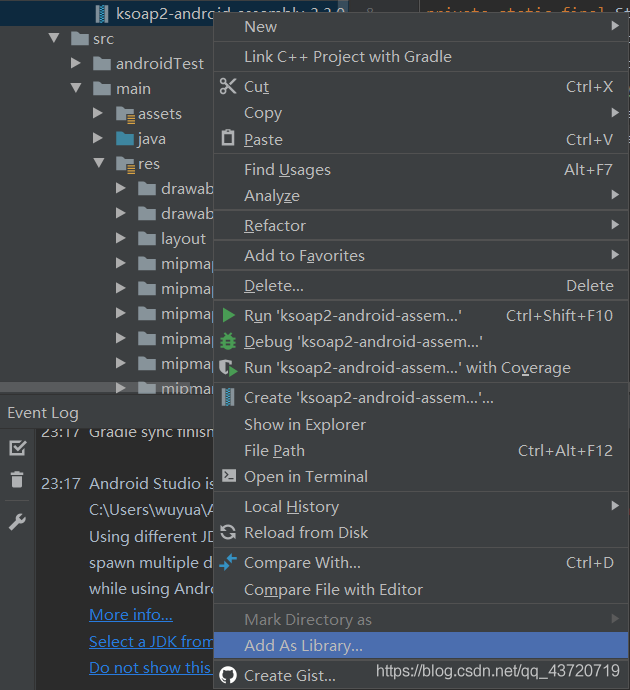
Task: Click the clipboard Paste icon
Action: pyautogui.click(x=227, y=138)
